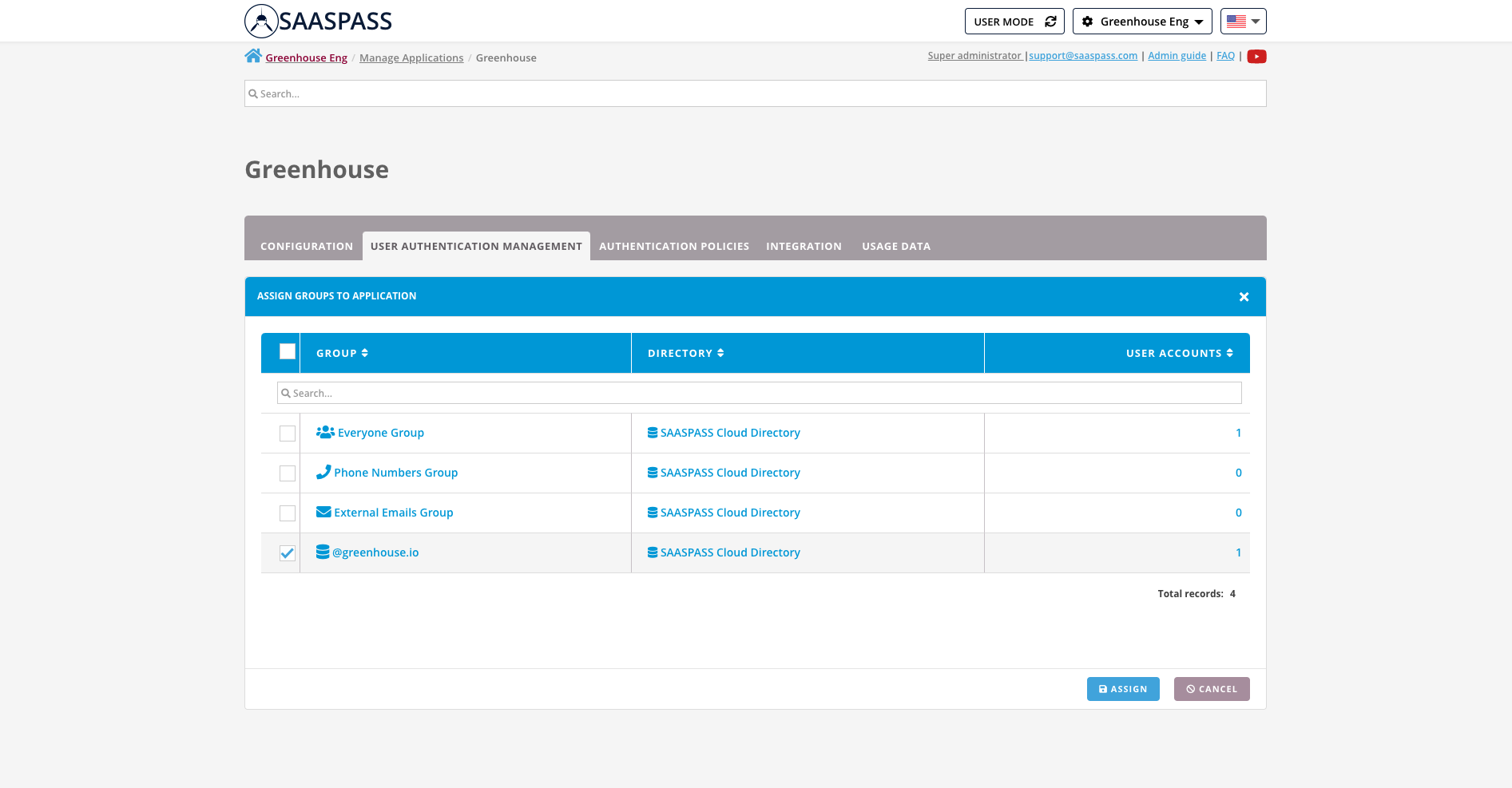Screen dimensions: 1512x788
Task: Check the Everyone Group checkbox
Action: [288, 434]
